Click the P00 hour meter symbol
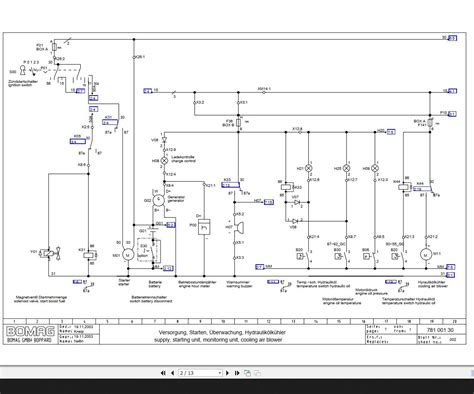This screenshot has height=394, width=474. click(x=204, y=227)
